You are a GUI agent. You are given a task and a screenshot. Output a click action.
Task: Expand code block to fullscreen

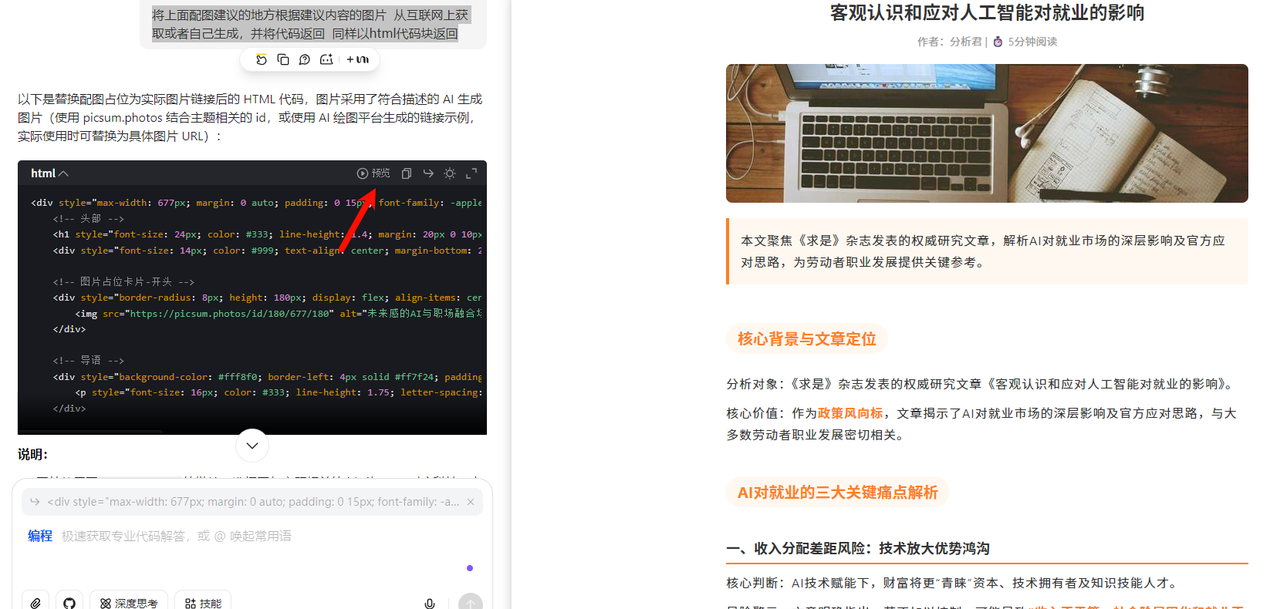click(471, 173)
